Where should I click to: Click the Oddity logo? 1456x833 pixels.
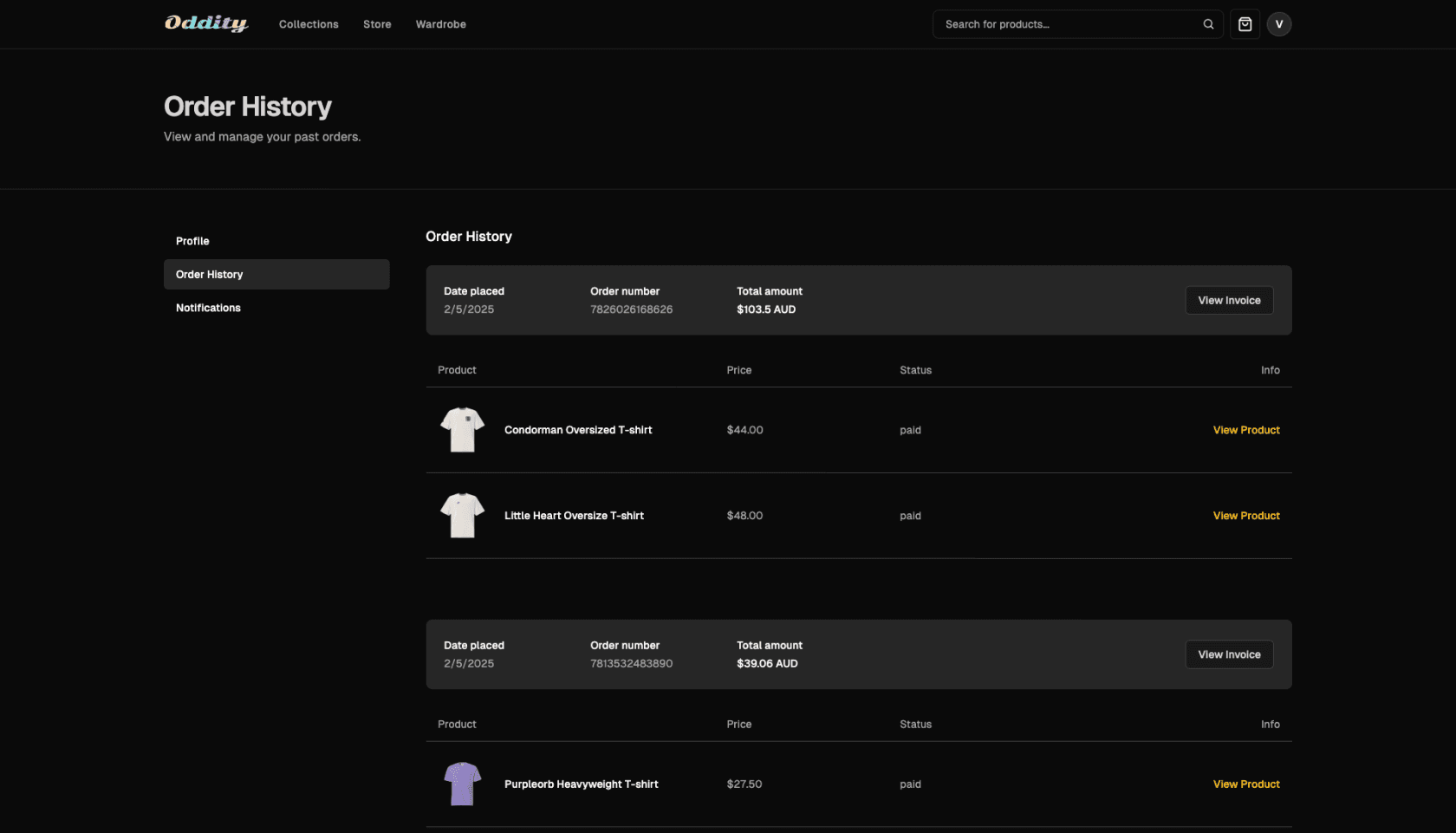(205, 23)
